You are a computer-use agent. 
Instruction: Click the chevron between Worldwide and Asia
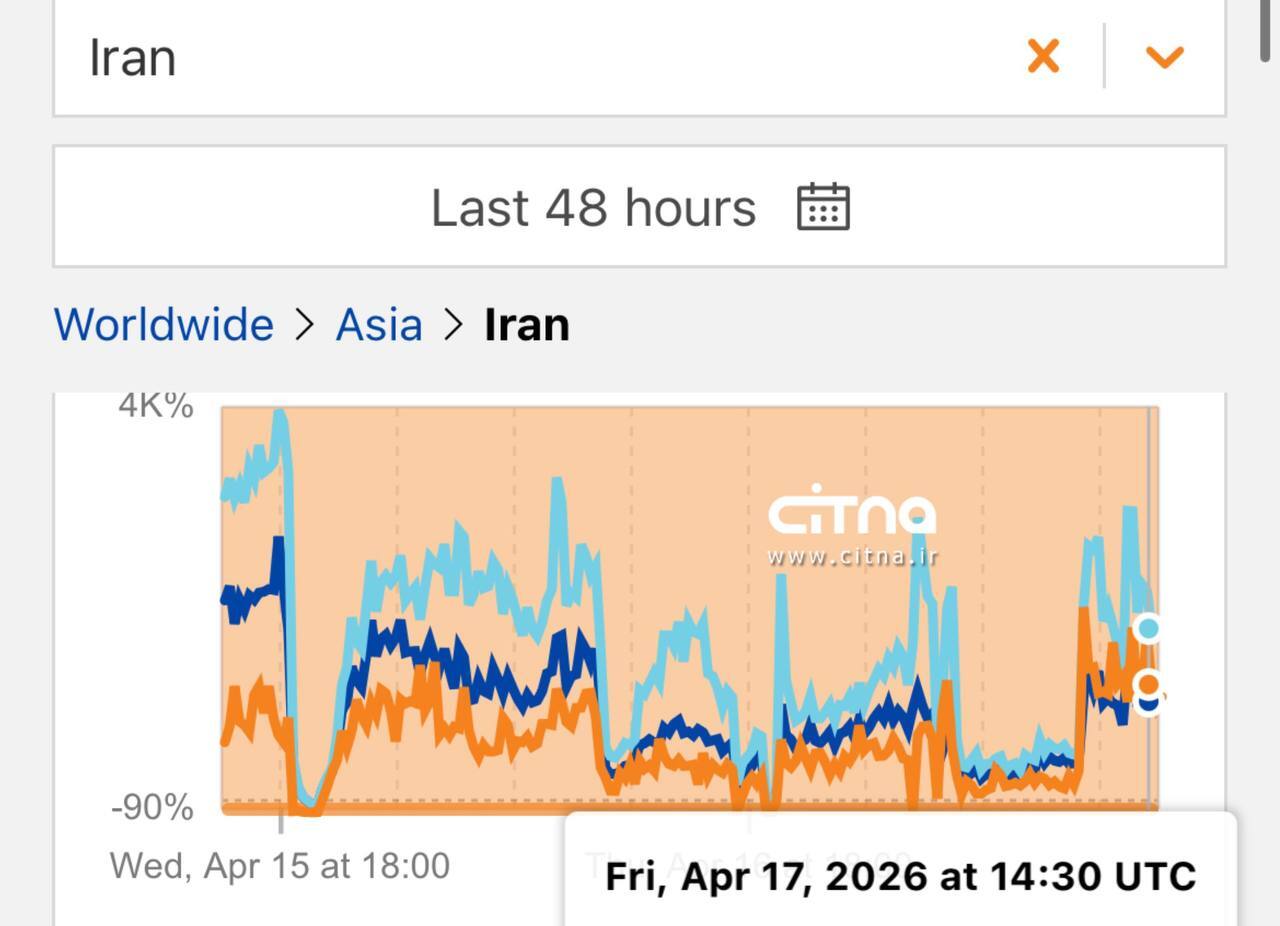tap(304, 325)
